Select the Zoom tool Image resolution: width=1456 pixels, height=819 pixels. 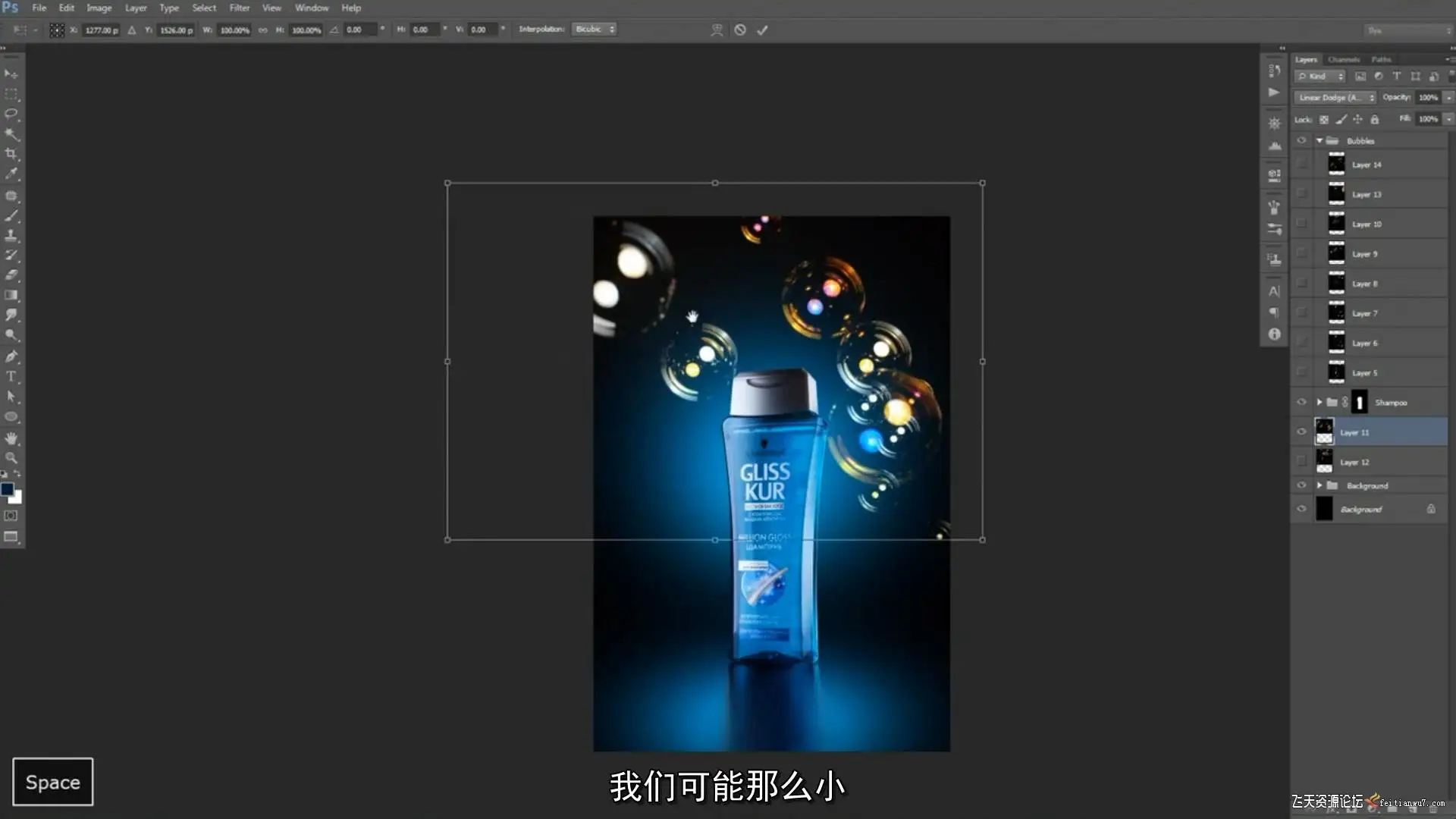point(11,458)
